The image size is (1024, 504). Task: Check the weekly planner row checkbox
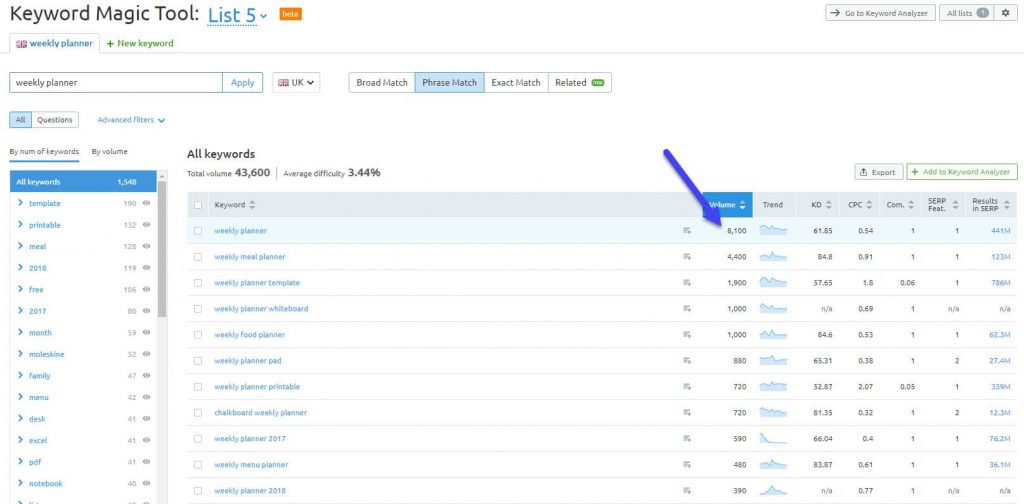coord(198,231)
